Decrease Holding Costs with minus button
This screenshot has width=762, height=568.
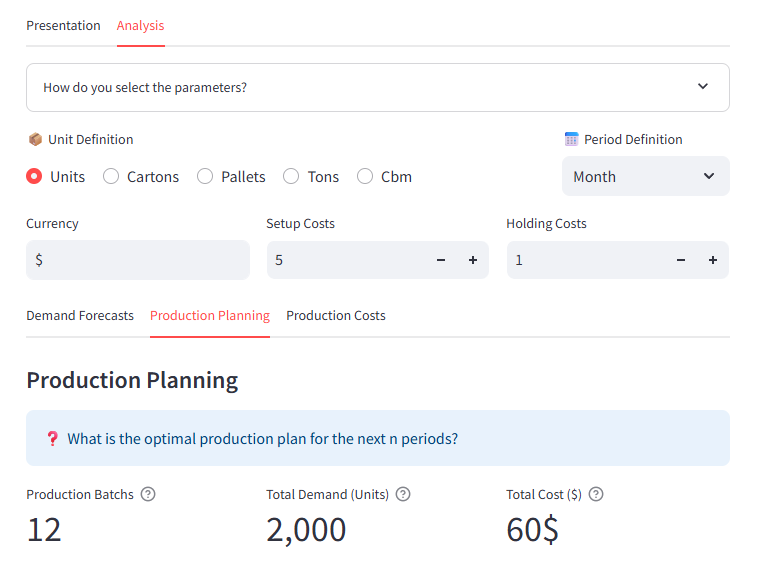pos(681,260)
